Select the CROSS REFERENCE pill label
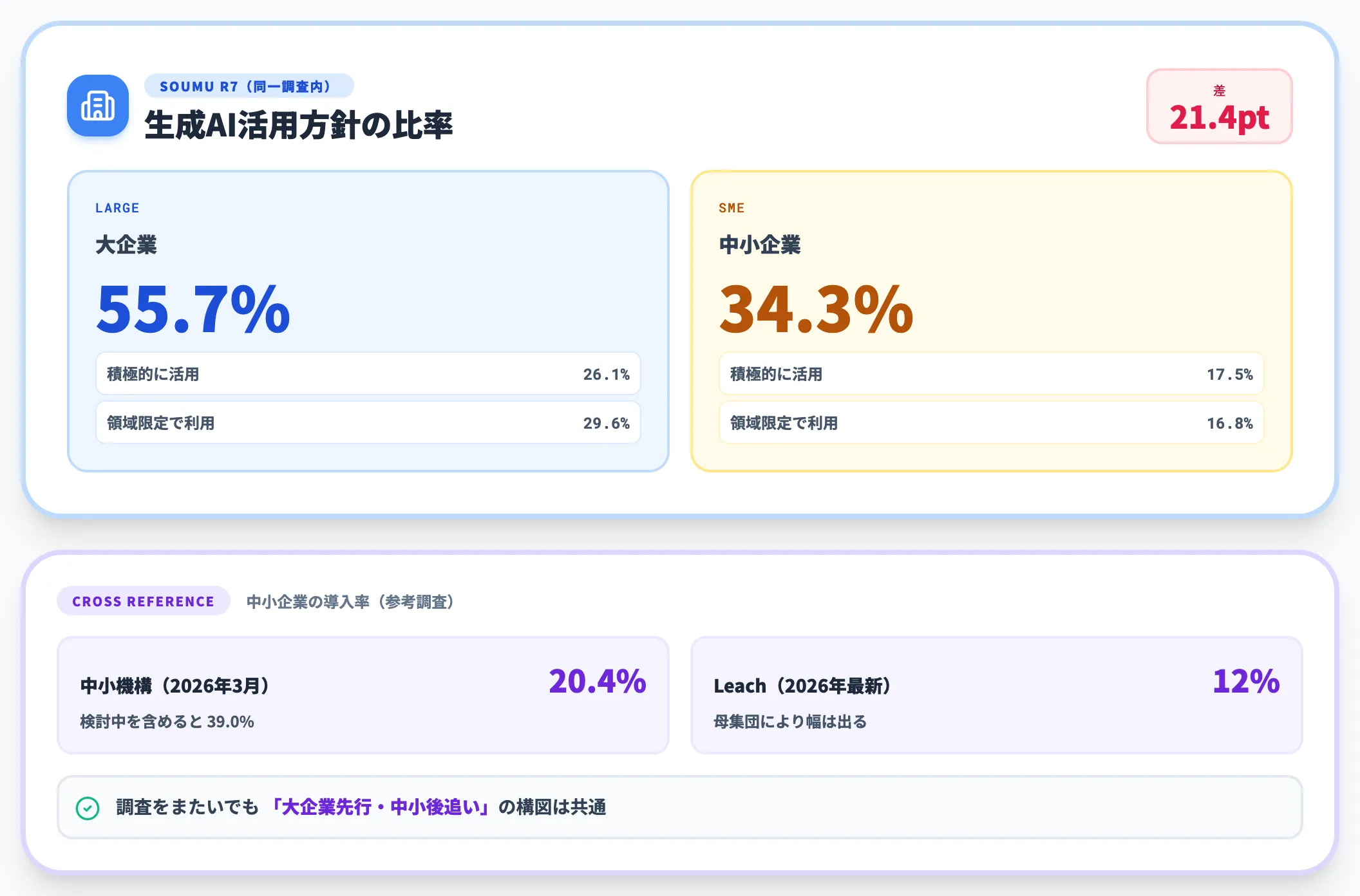The width and height of the screenshot is (1360, 896). click(x=143, y=601)
